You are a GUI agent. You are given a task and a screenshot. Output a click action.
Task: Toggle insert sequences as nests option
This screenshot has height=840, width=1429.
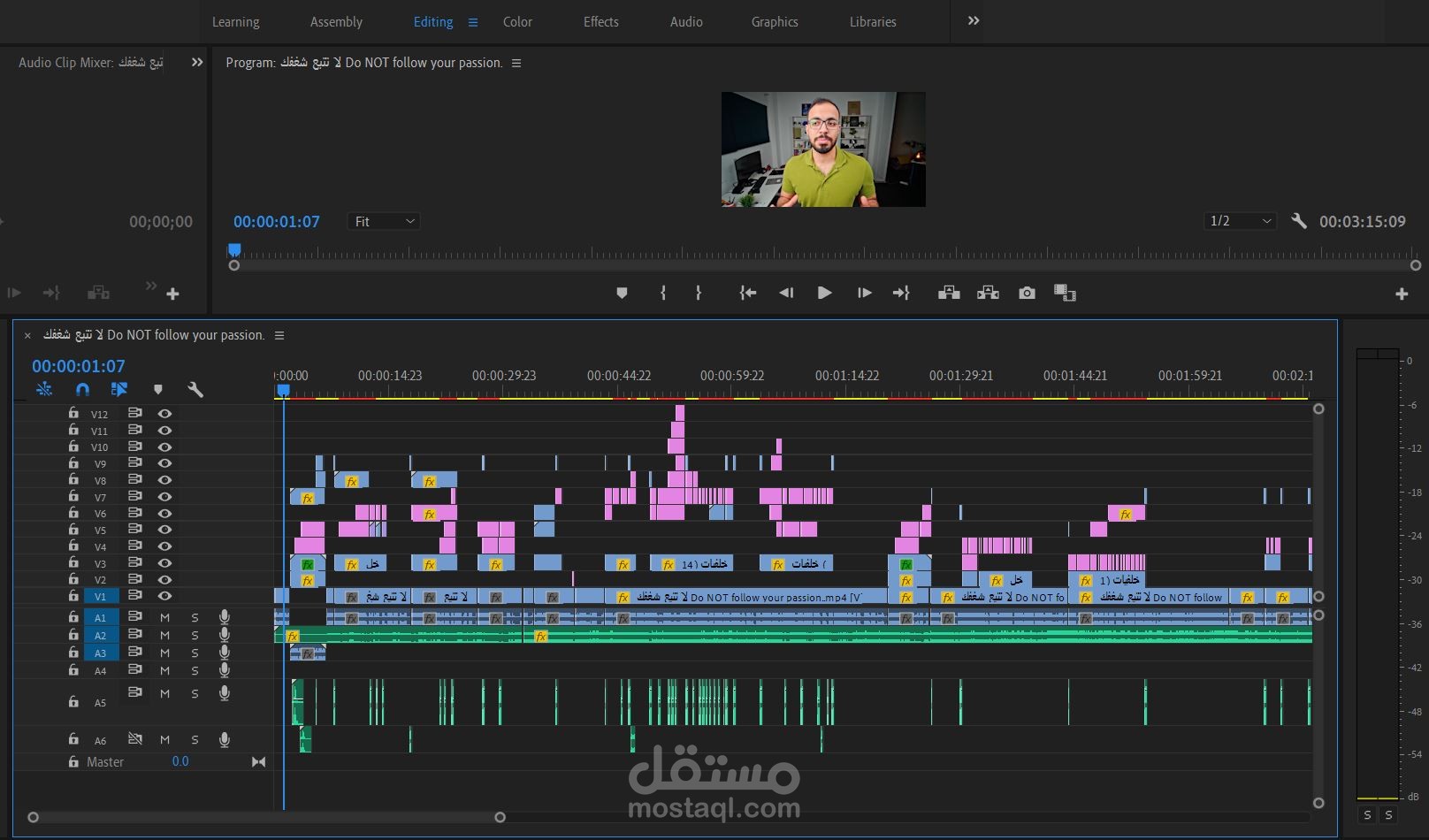click(44, 389)
